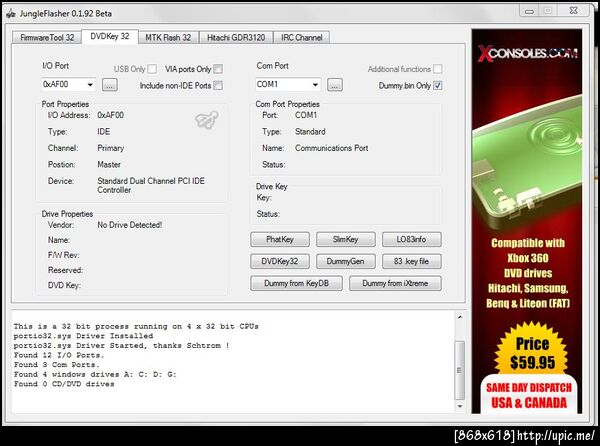The height and width of the screenshot is (446, 600).
Task: Click log line 'Found 0 CD/DVD drives'
Action: (64, 384)
